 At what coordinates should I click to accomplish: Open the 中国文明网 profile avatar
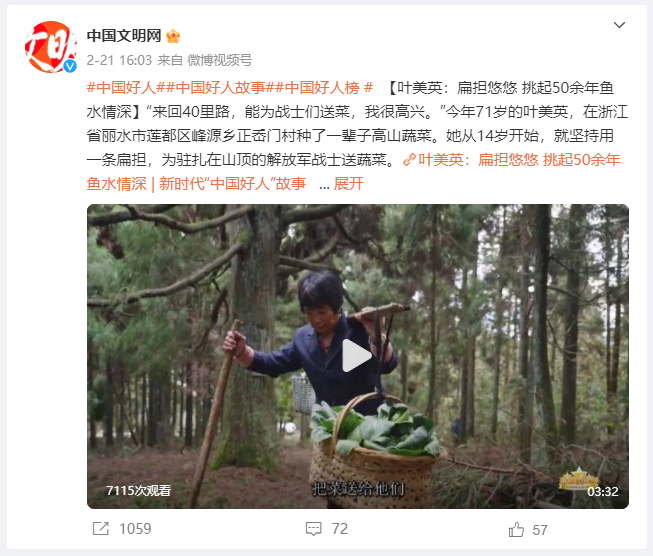(x=51, y=47)
